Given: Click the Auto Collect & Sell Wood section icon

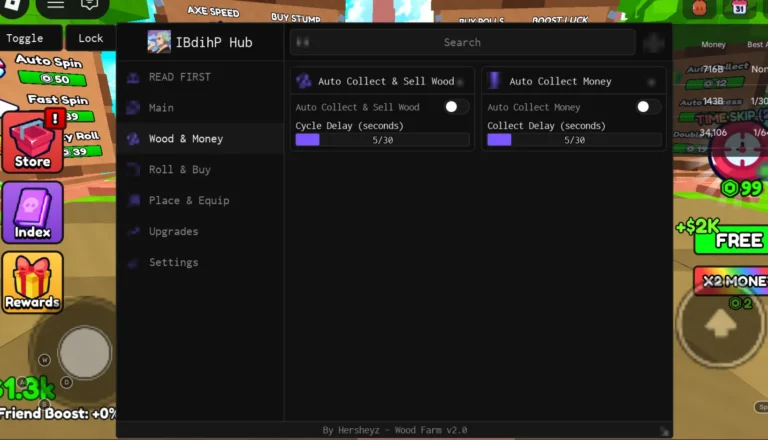Looking at the screenshot, I should pos(304,81).
